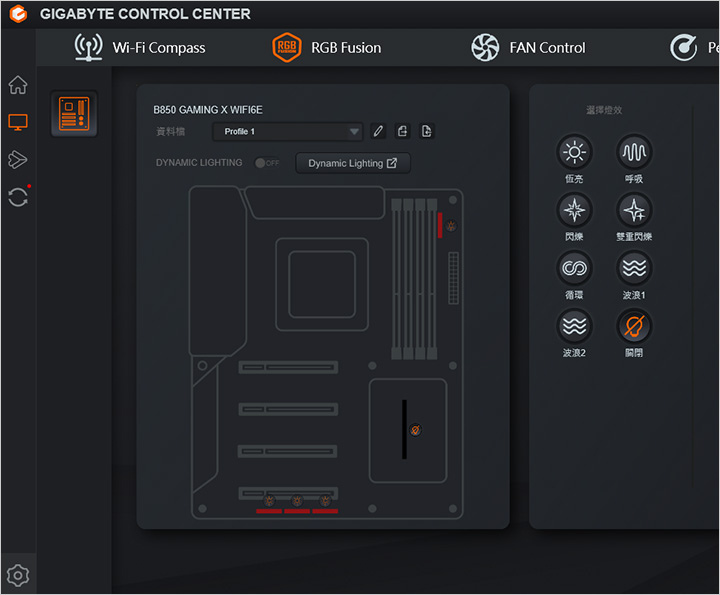Click the B850 GAMING X WIFI6E title
This screenshot has height=595, width=720.
click(x=208, y=110)
